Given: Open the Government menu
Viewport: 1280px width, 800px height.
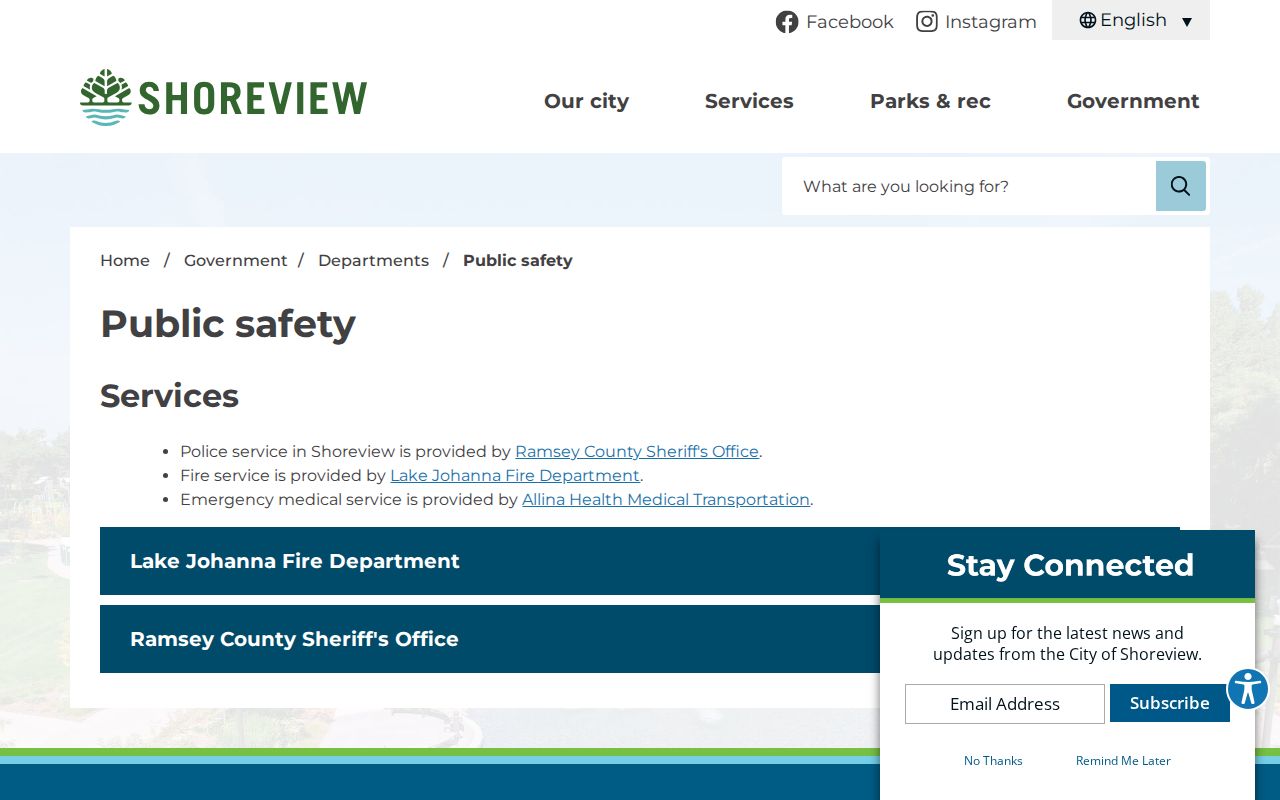Looking at the screenshot, I should pos(1133,101).
